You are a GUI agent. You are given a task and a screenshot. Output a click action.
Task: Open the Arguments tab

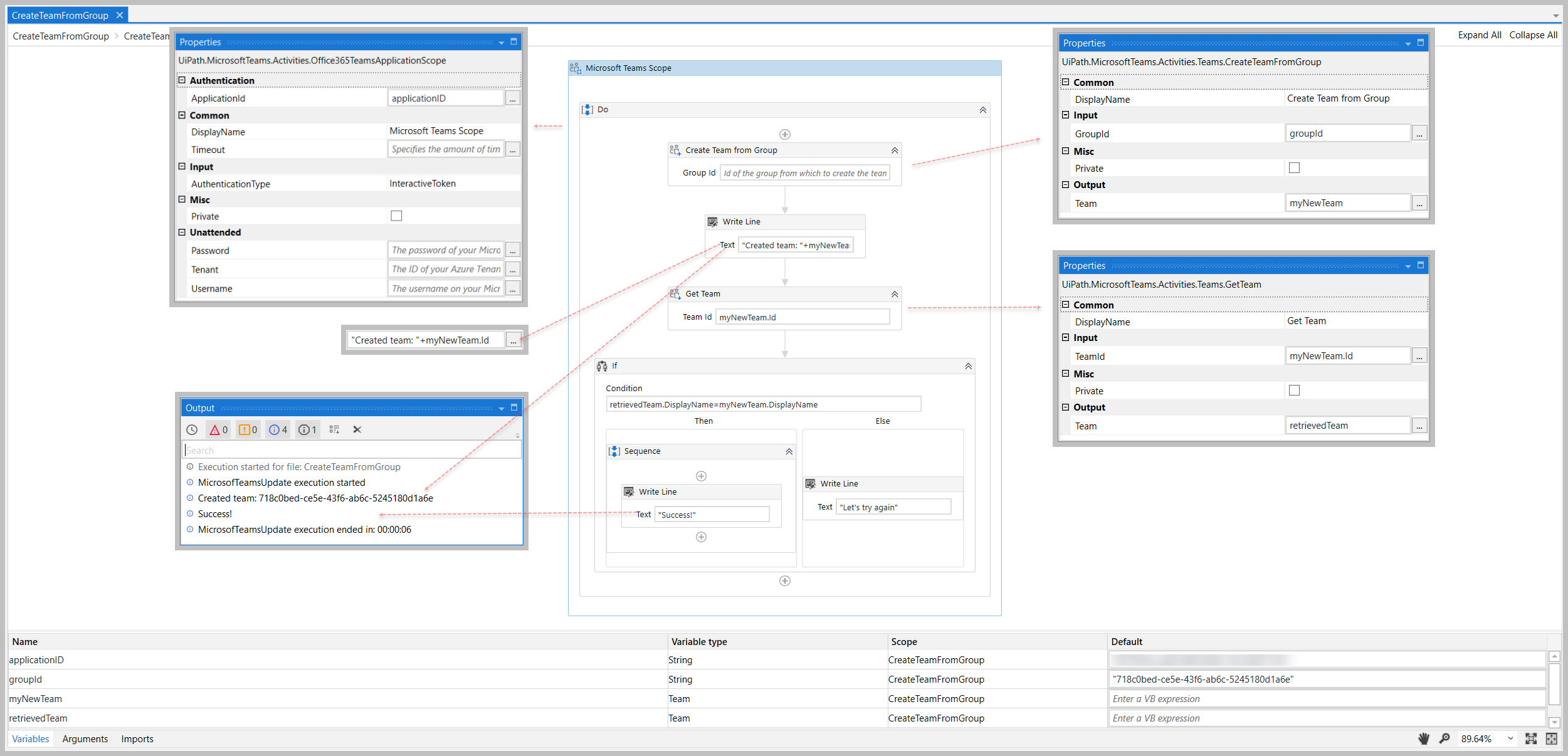click(85, 738)
